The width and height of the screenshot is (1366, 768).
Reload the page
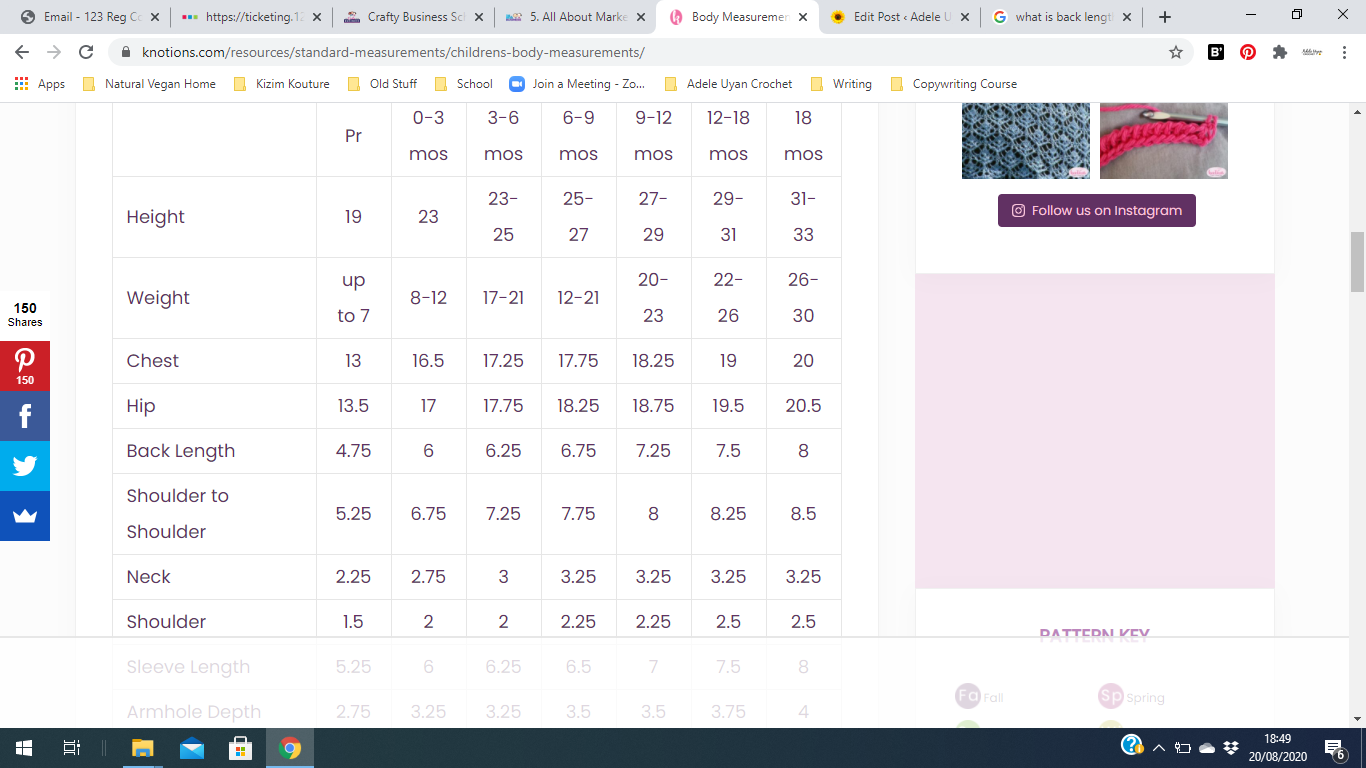[x=86, y=53]
